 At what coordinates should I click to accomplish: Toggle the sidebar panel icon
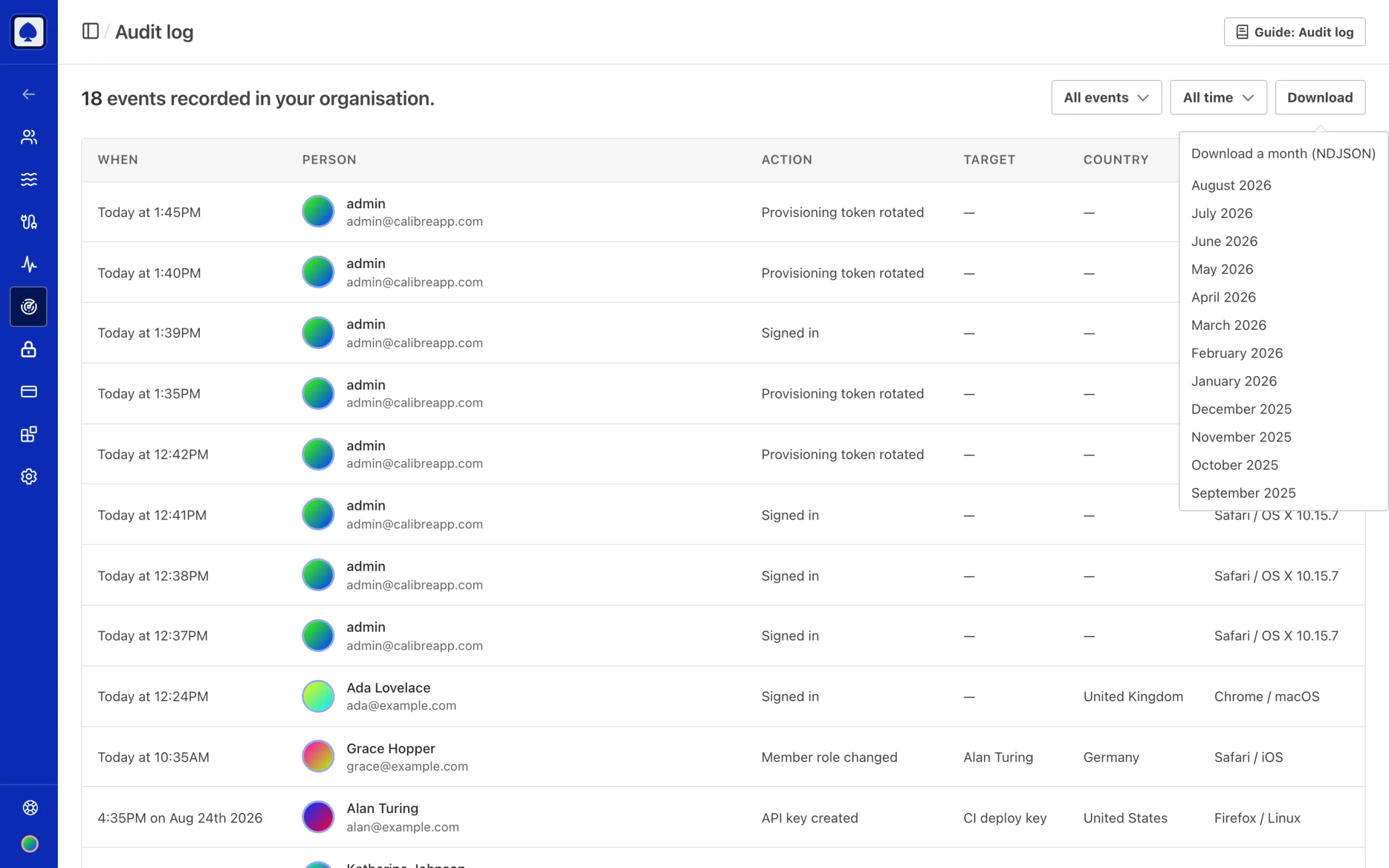tap(90, 31)
